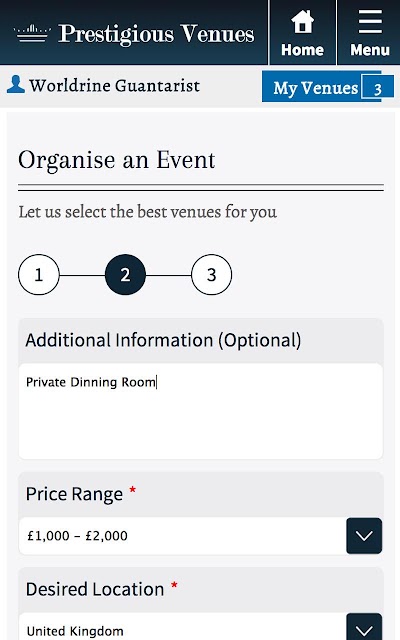The width and height of the screenshot is (400, 640).
Task: Open the hamburger Menu icon
Action: tap(370, 22)
